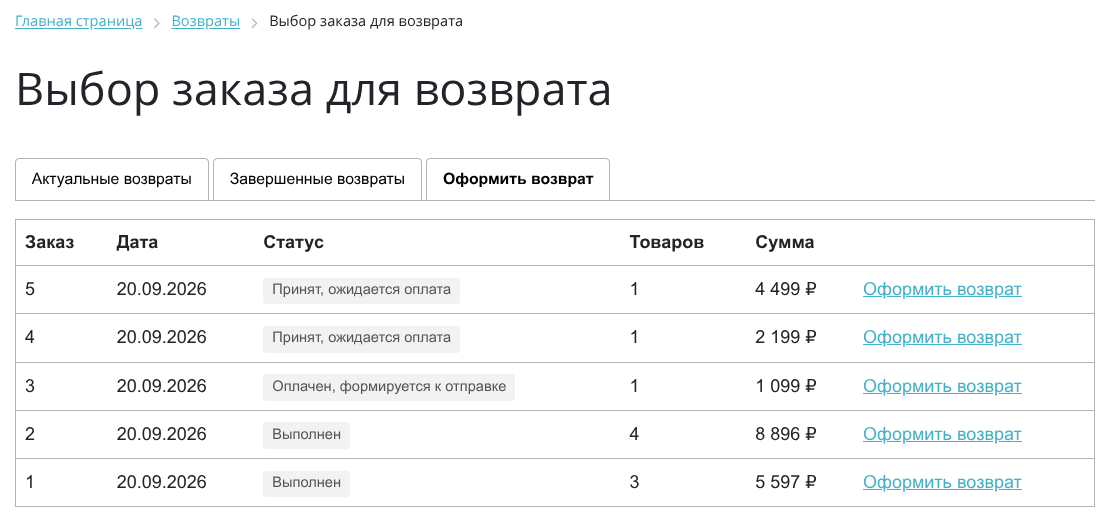Click the date cell of order 1

pos(162,483)
